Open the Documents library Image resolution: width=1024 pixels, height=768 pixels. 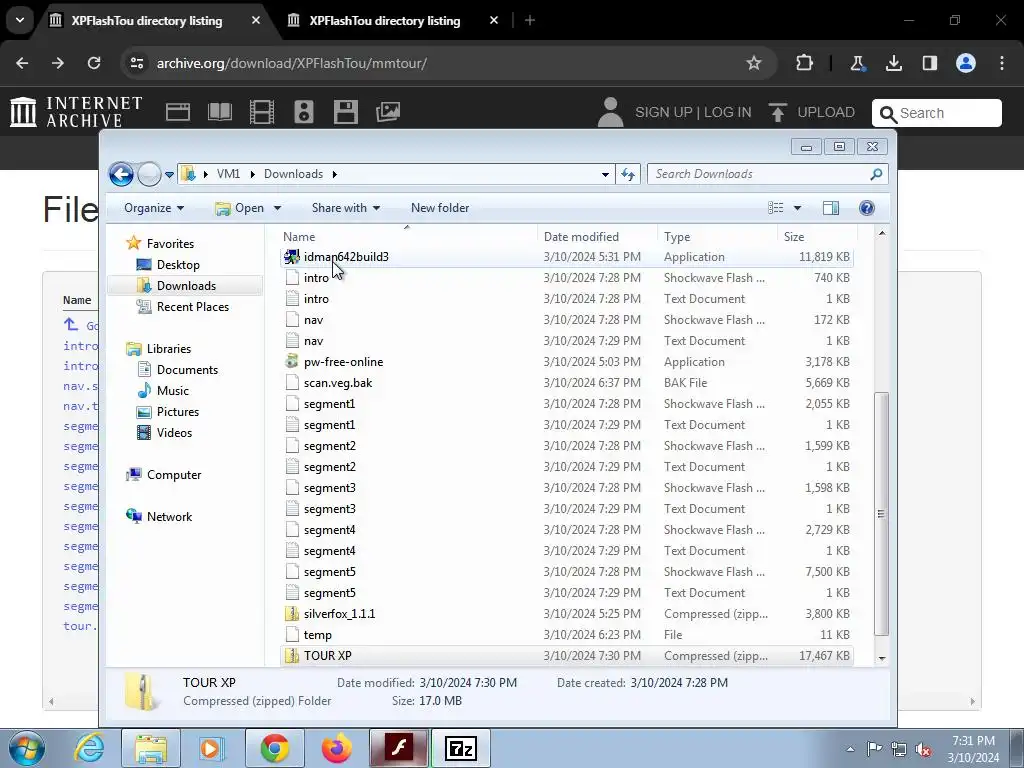pos(187,370)
